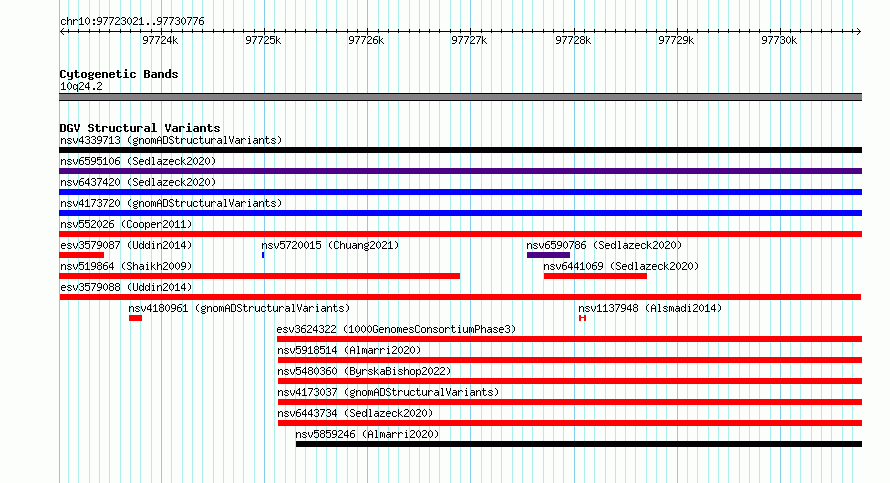Click the 97728k ruler position
This screenshot has height=483, width=890.
[x=573, y=40]
